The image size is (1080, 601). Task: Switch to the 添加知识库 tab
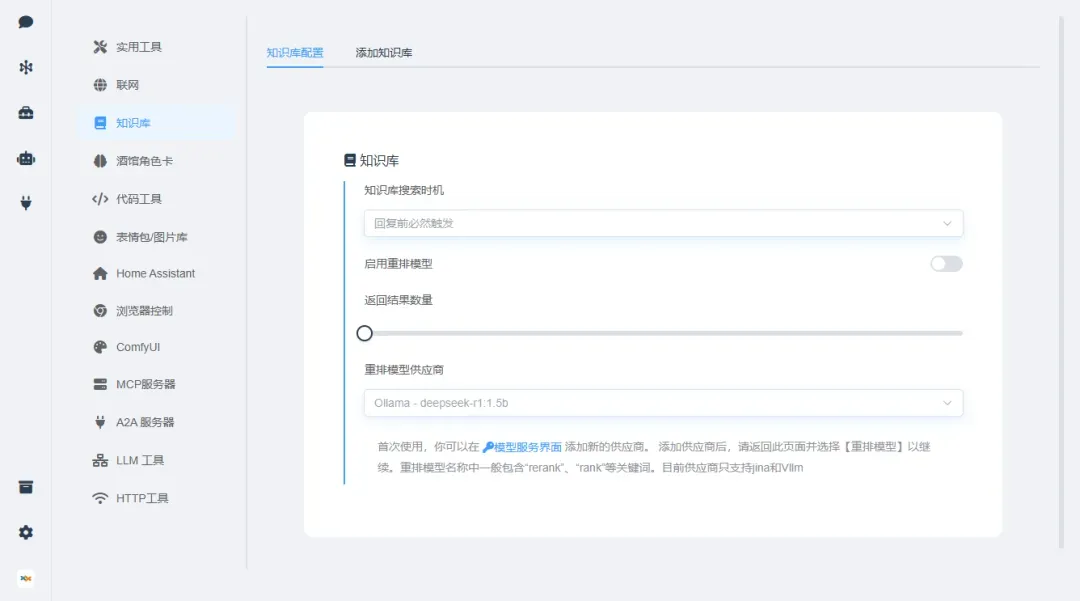click(x=384, y=52)
